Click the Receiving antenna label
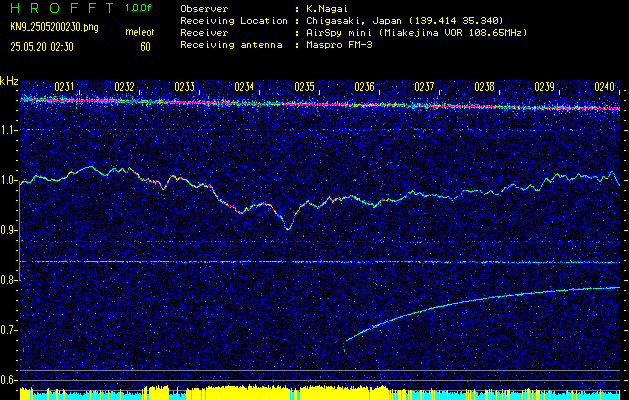Viewport: 629px width, 400px height. (x=231, y=45)
